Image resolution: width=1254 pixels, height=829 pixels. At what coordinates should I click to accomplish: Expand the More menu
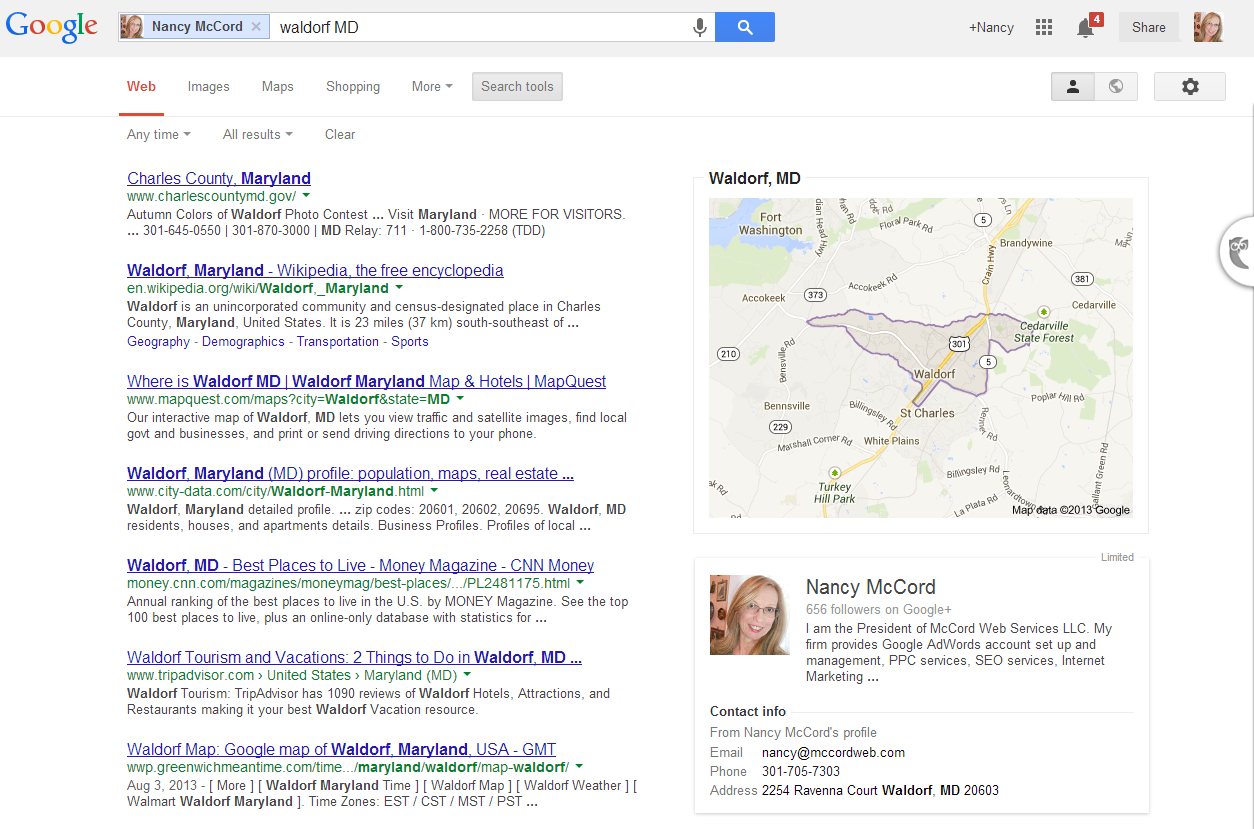click(432, 86)
